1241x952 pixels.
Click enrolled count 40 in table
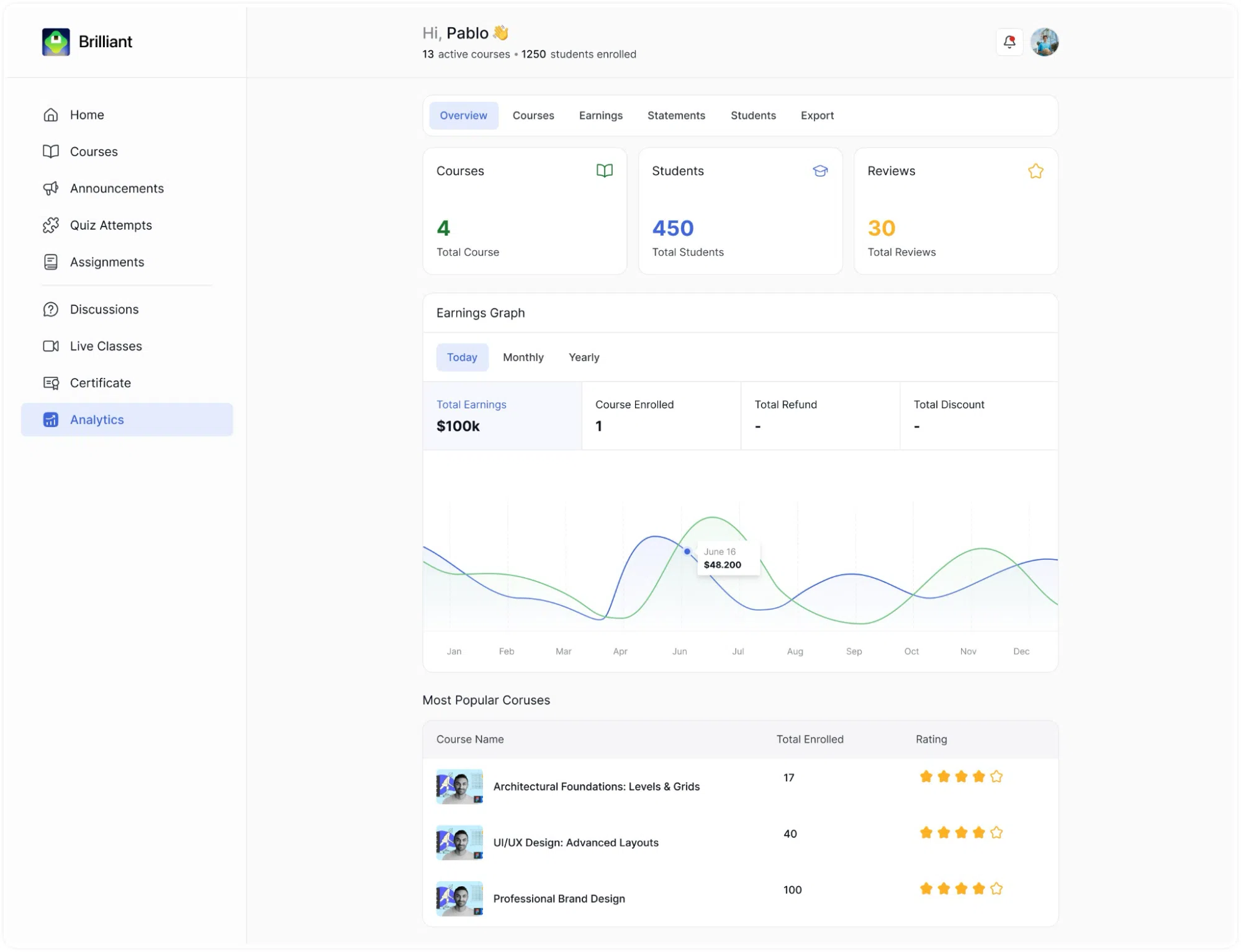coord(790,833)
